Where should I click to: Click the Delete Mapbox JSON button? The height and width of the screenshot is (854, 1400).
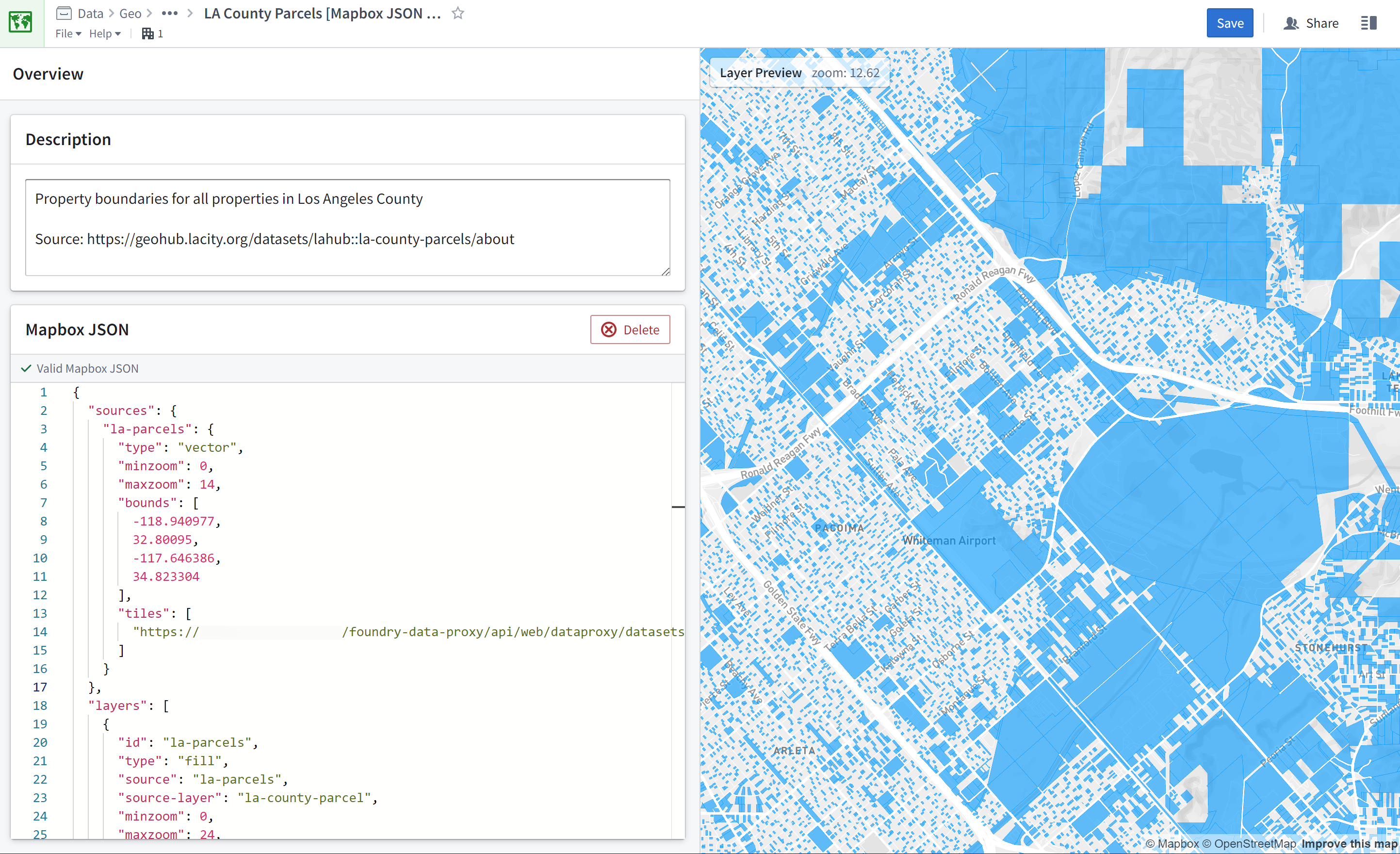tap(630, 329)
